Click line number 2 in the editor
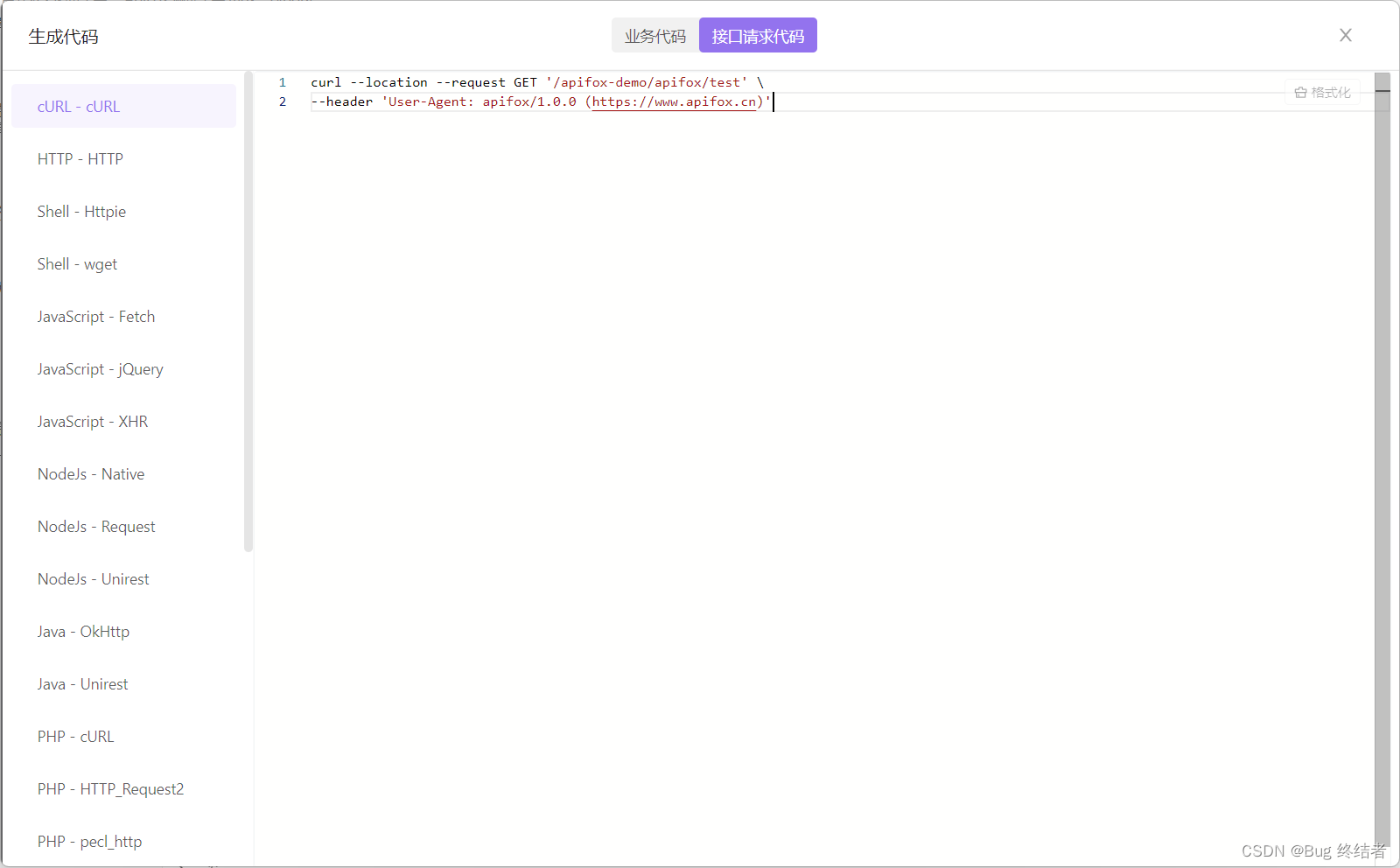The height and width of the screenshot is (868, 1400). click(x=283, y=101)
